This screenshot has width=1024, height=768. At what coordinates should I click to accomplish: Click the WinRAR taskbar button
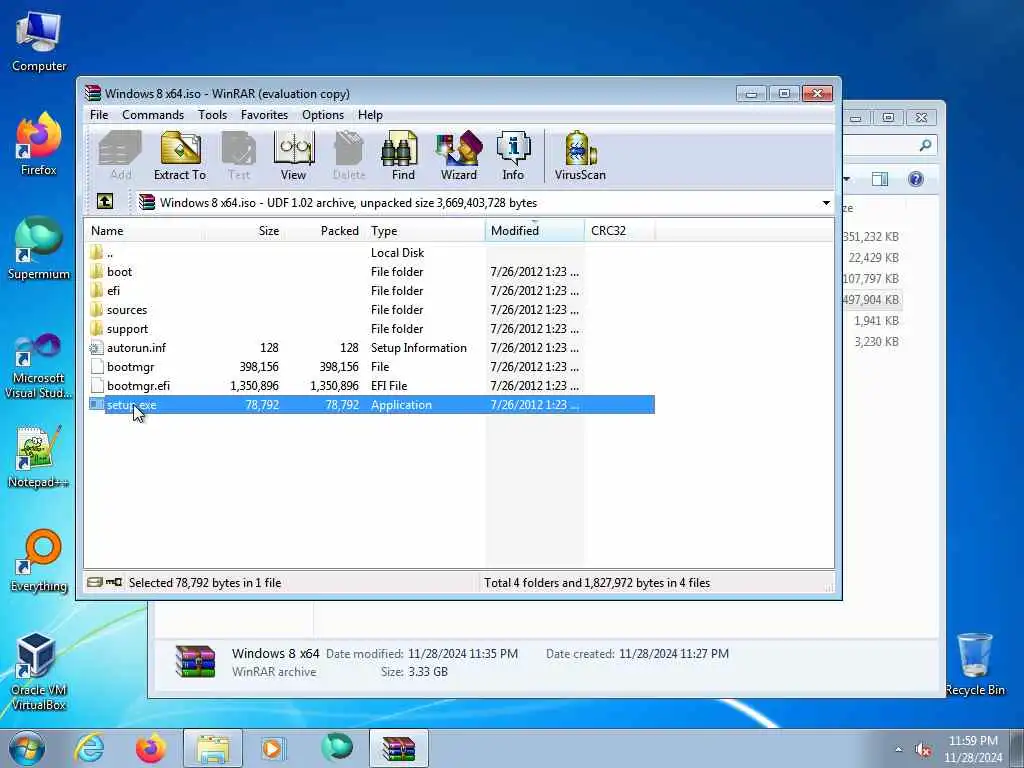398,748
